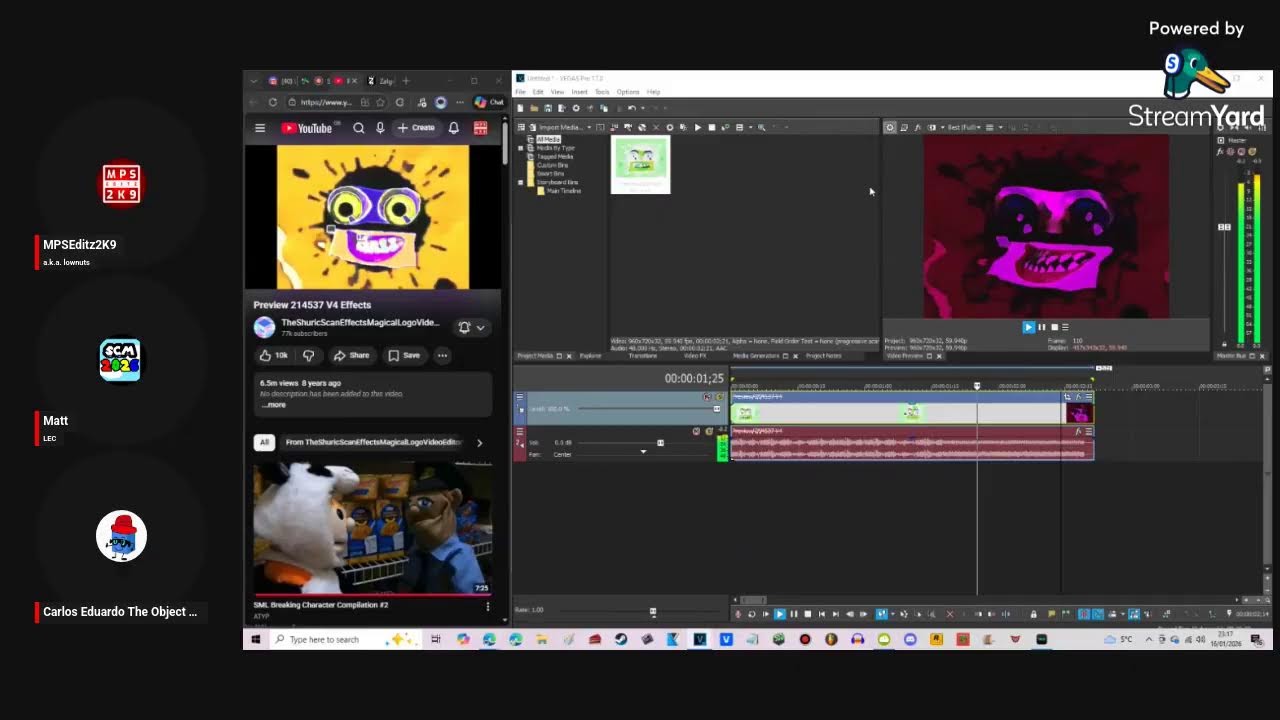Select the All filter chip
Screen dimensions: 1280x720
click(264, 442)
